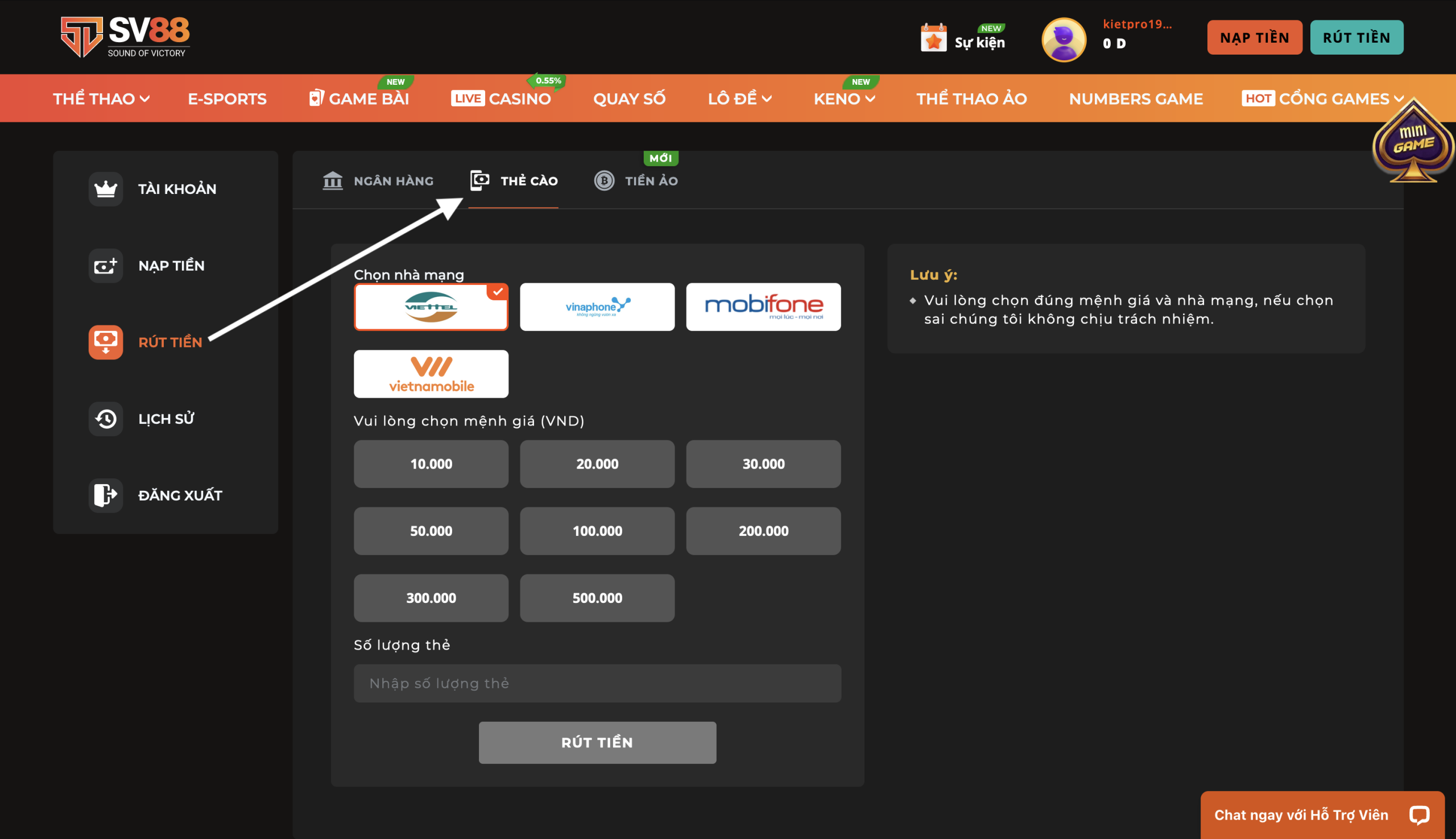1456x839 pixels.
Task: Click the orange Nạp Tiền header button
Action: pos(1254,38)
